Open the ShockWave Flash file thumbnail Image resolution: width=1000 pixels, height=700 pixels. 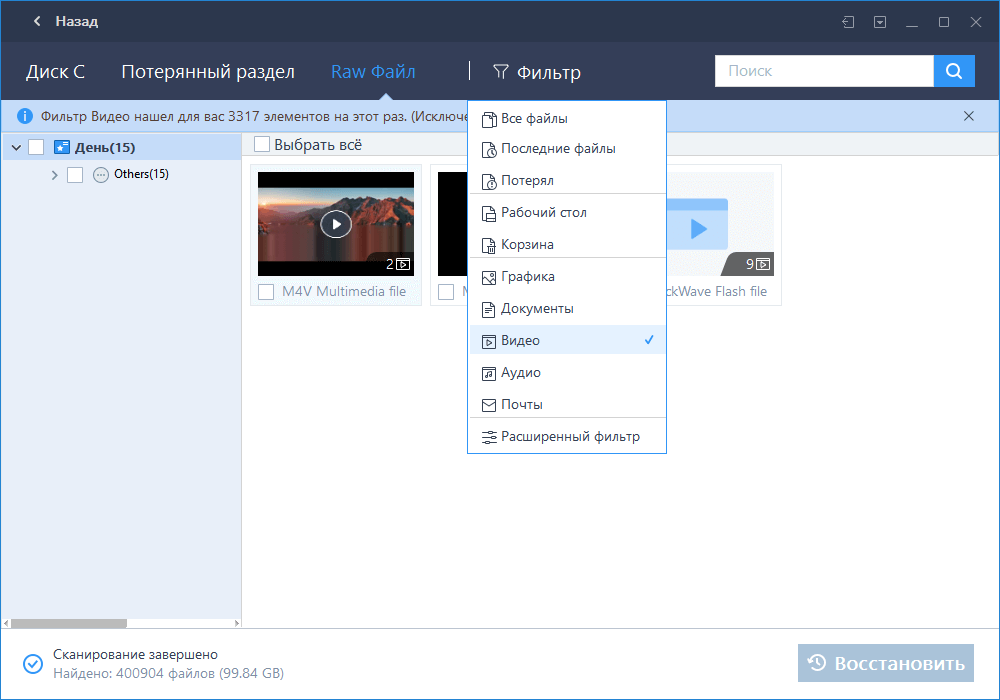[720, 224]
